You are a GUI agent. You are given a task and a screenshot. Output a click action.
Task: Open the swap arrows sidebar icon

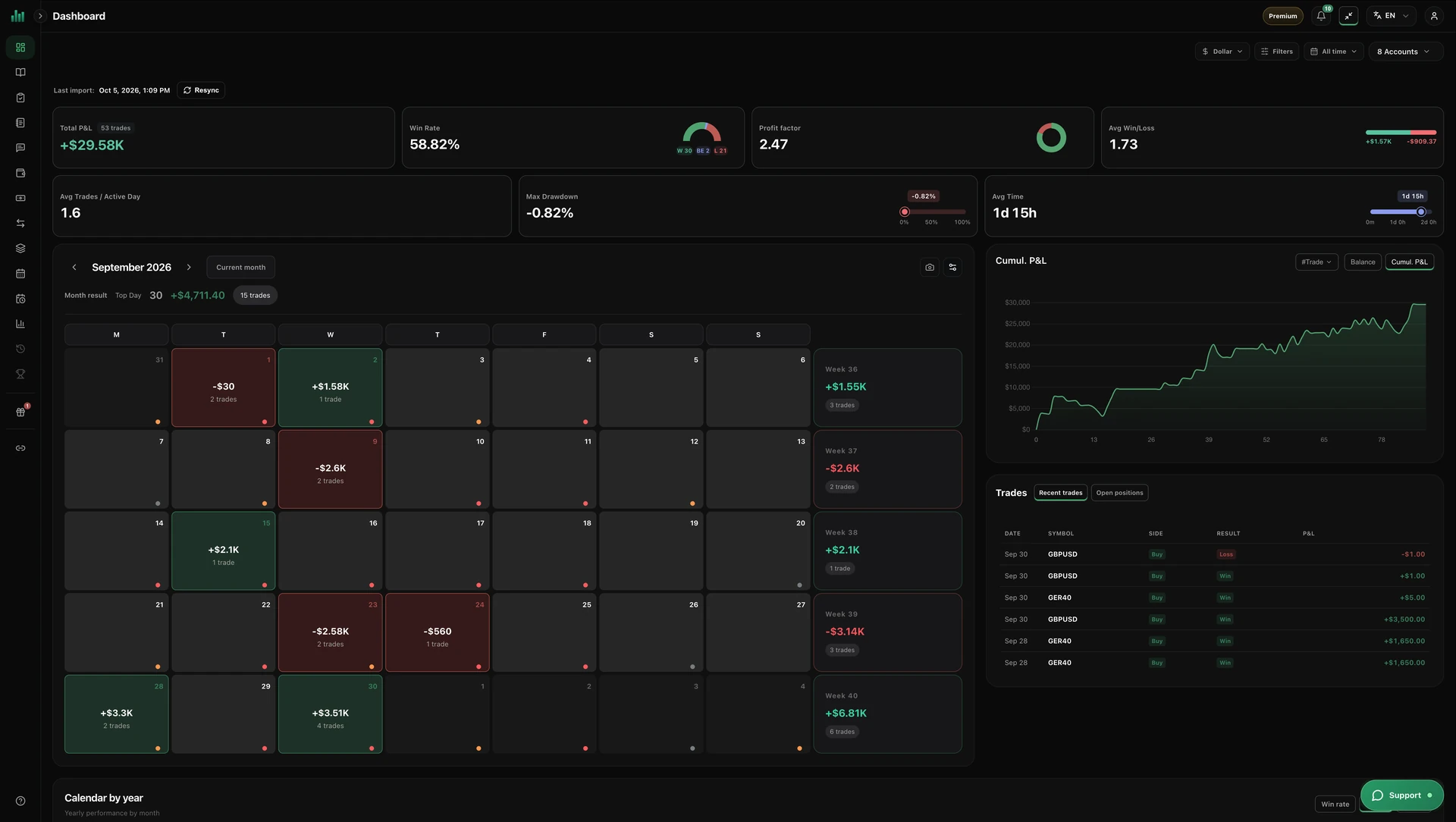coord(20,223)
